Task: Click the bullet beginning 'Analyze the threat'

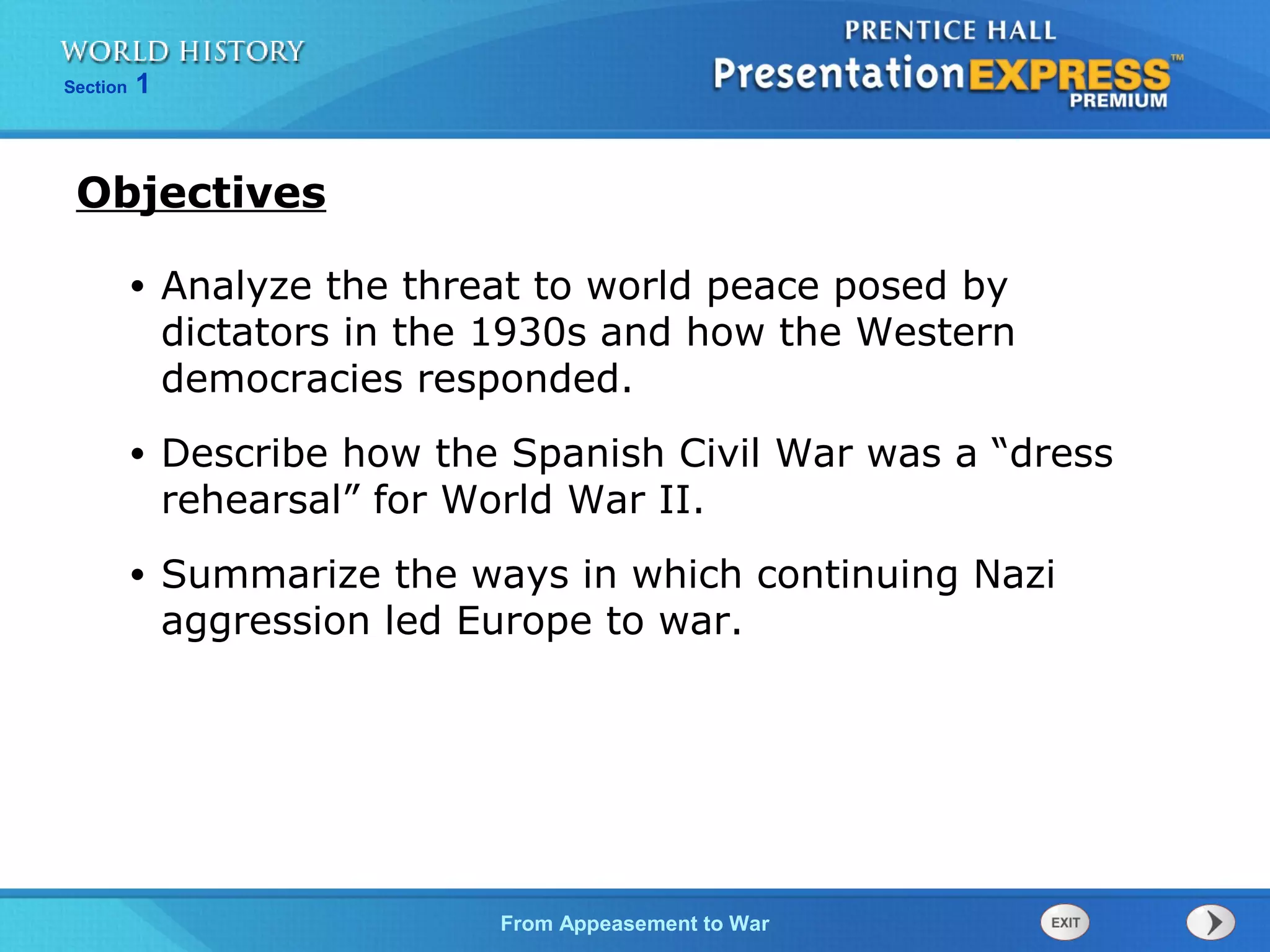Action: pyautogui.click(x=584, y=286)
